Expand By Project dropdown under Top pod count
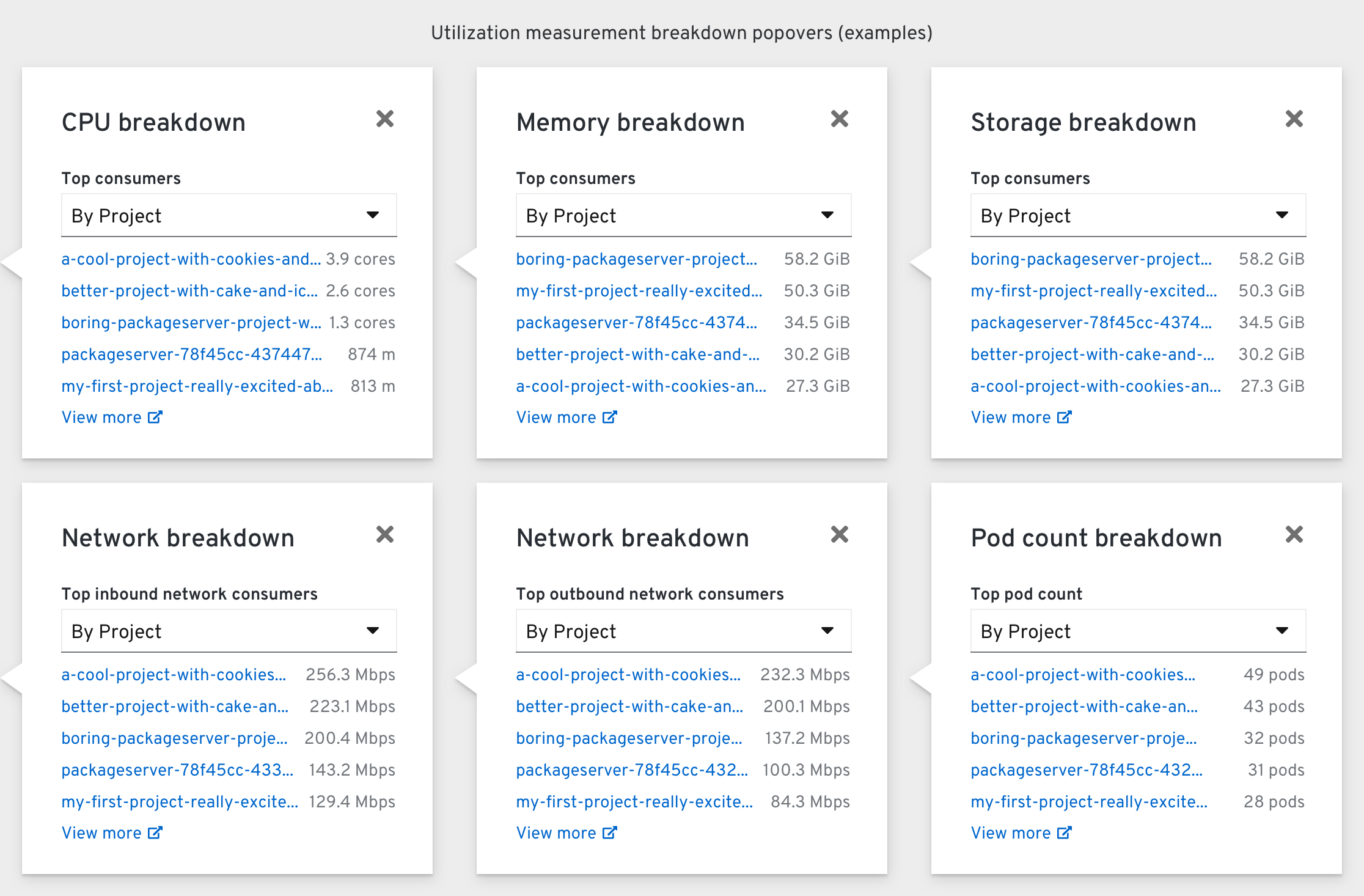The image size is (1364, 896). click(x=1138, y=631)
